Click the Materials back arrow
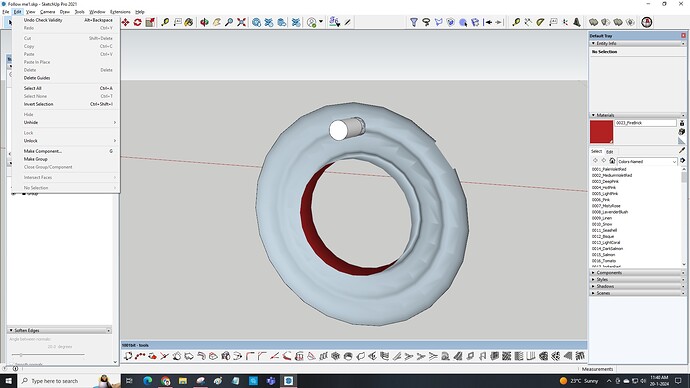Viewport: 690px width, 388px height. point(595,161)
